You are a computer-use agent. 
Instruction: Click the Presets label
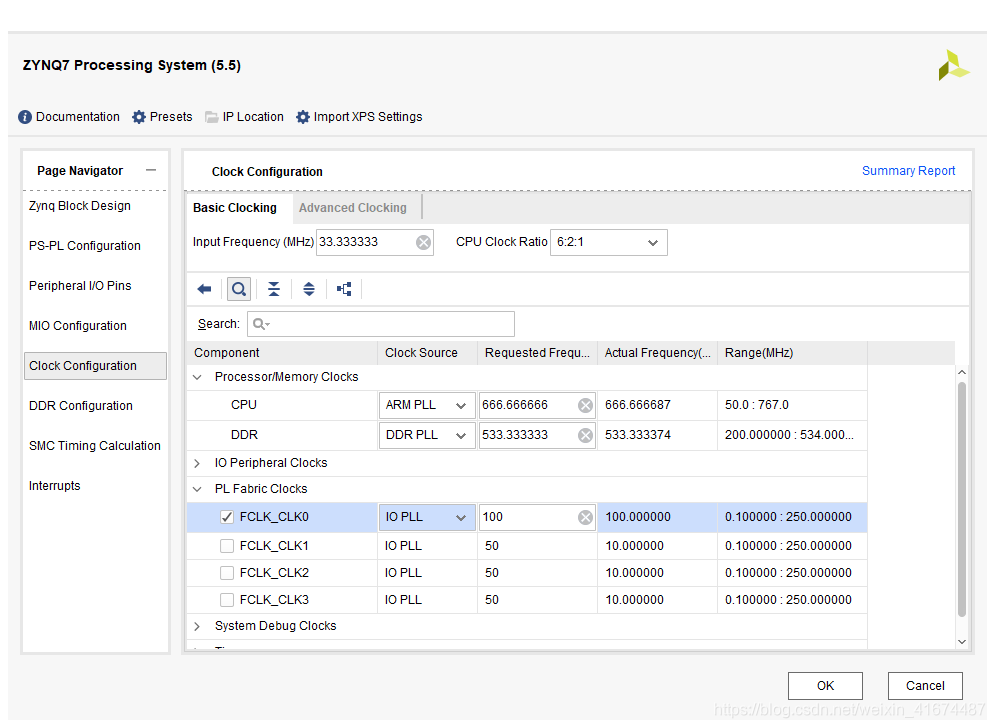[x=171, y=117]
